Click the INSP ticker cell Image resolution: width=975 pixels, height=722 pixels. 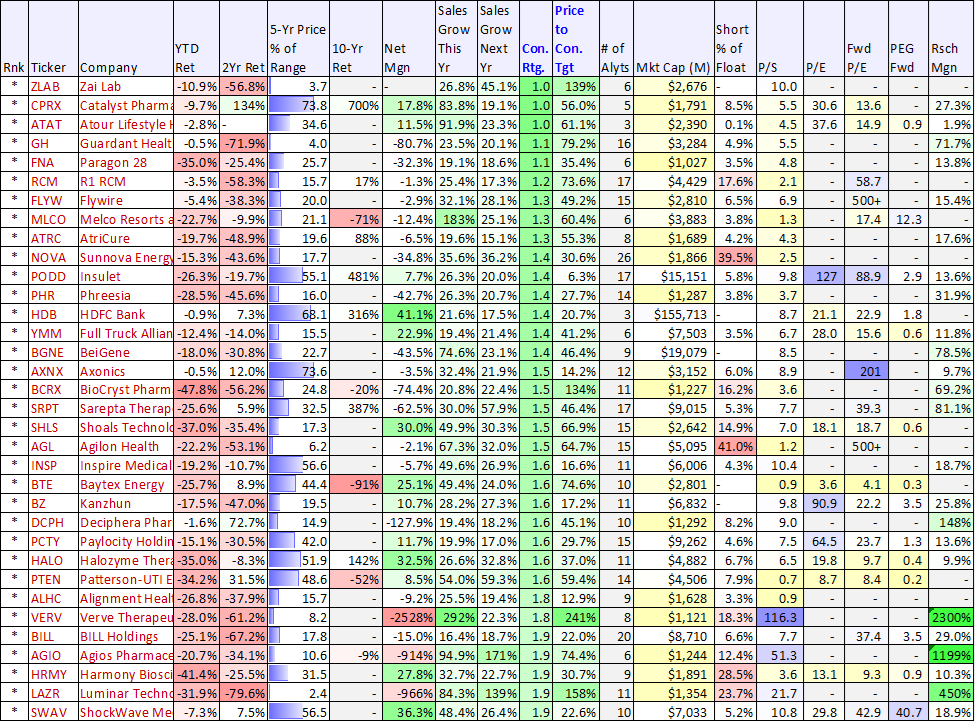53,466
